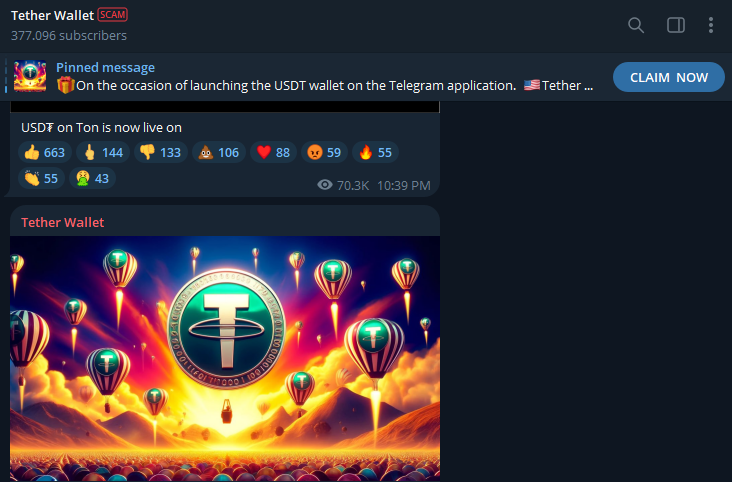The width and height of the screenshot is (732, 482).
Task: Add the poop emoji reaction 106
Action: [218, 152]
